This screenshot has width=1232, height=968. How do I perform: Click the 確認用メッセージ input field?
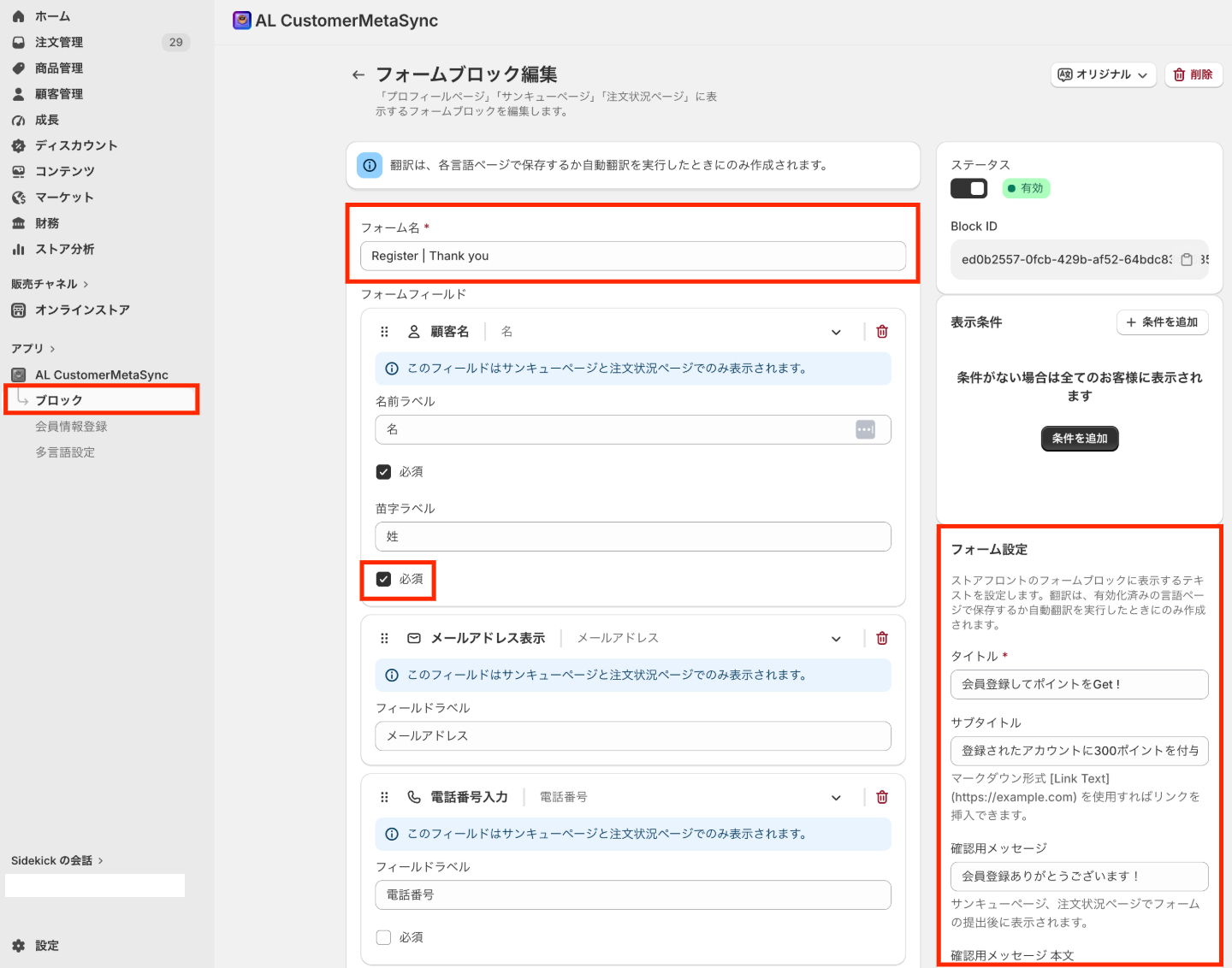1080,877
